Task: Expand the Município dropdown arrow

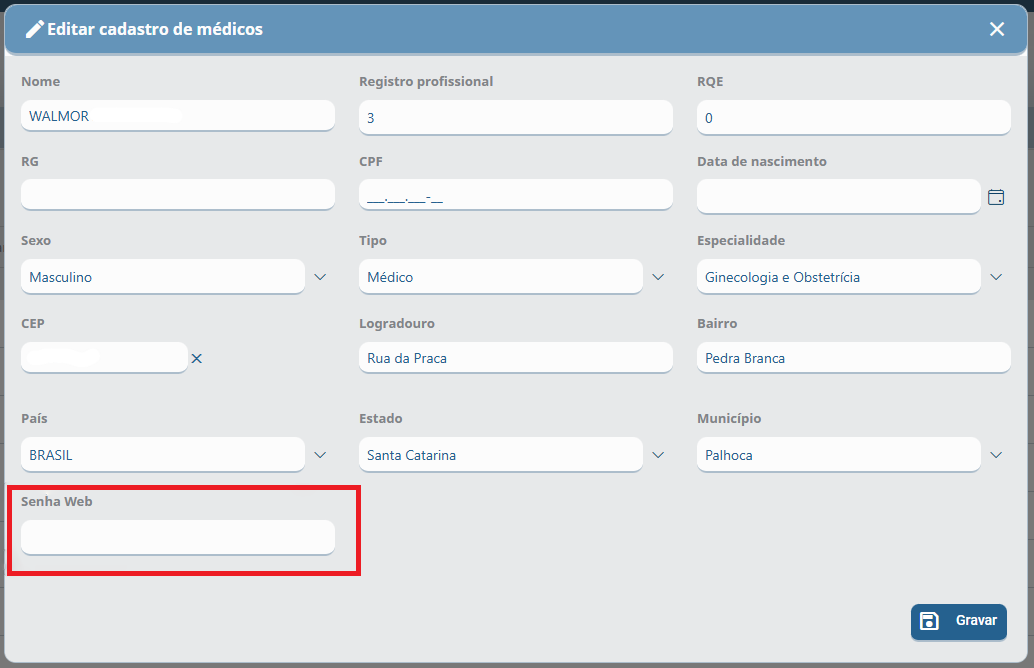Action: (996, 455)
